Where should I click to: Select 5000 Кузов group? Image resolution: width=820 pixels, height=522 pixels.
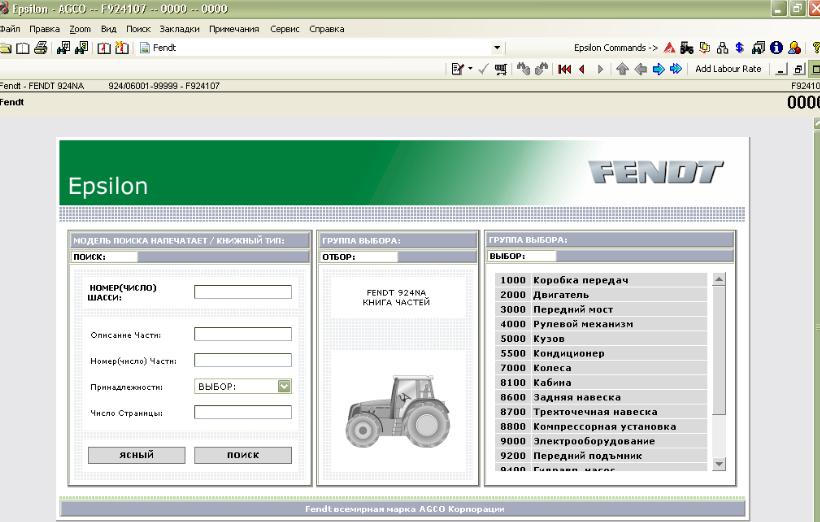(x=601, y=339)
